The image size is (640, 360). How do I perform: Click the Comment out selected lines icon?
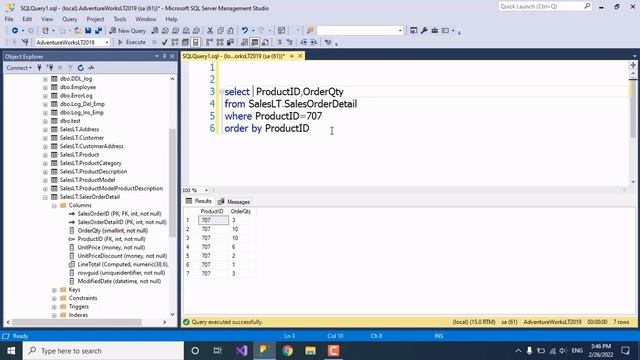280,42
